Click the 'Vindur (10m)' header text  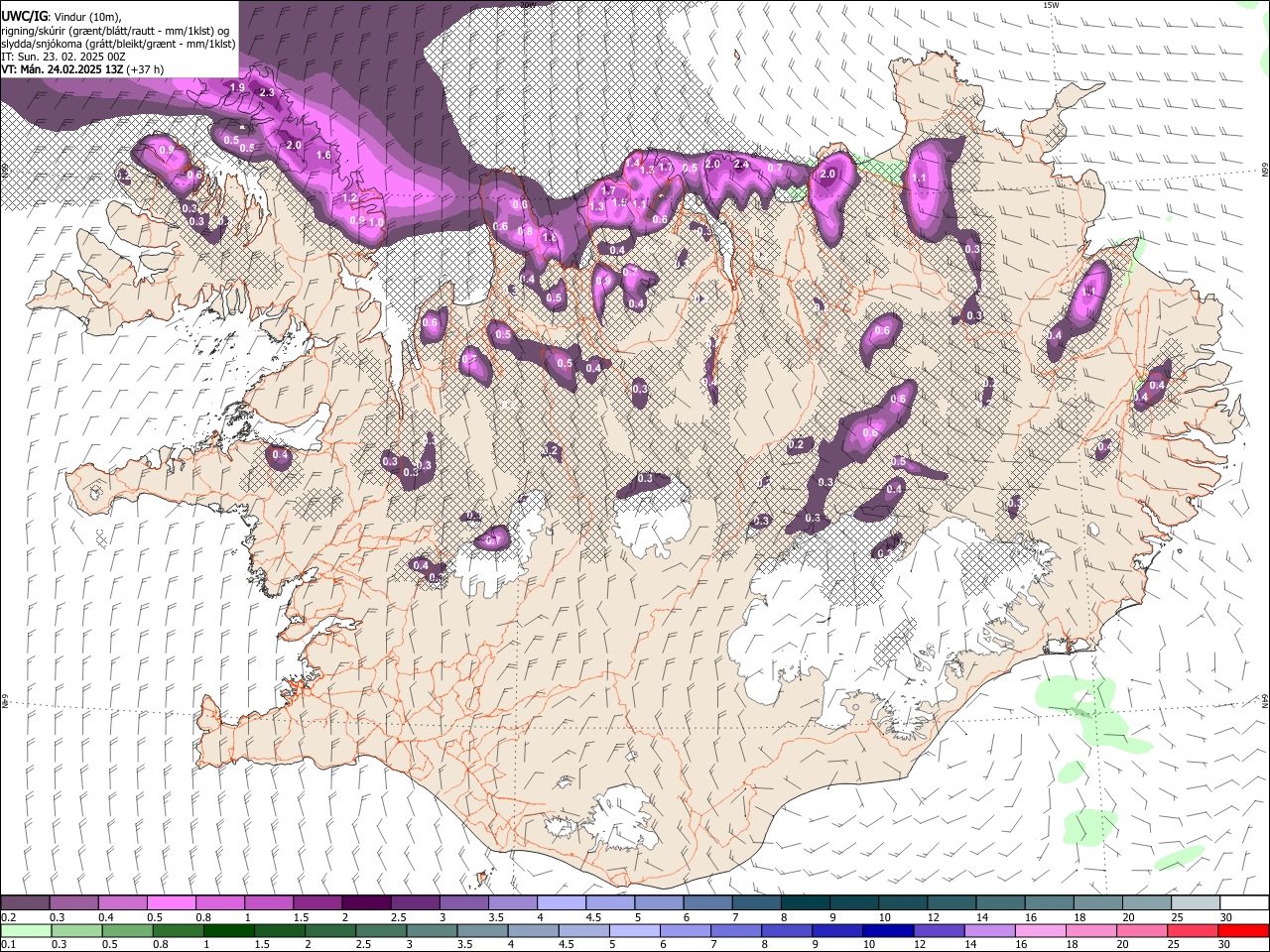point(85,16)
